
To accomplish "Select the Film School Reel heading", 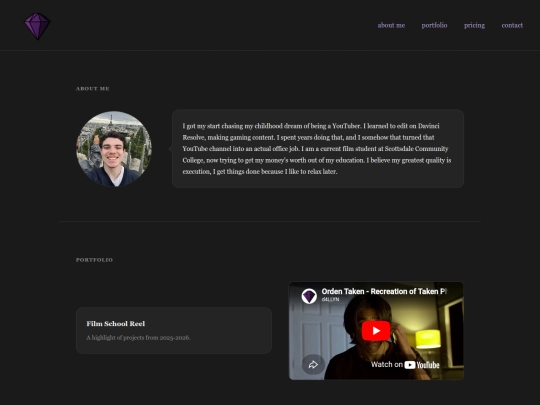I will [x=116, y=324].
